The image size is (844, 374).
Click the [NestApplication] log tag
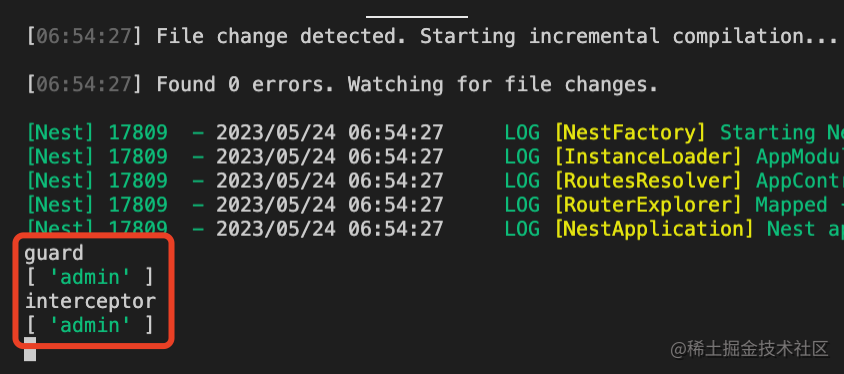tap(655, 229)
